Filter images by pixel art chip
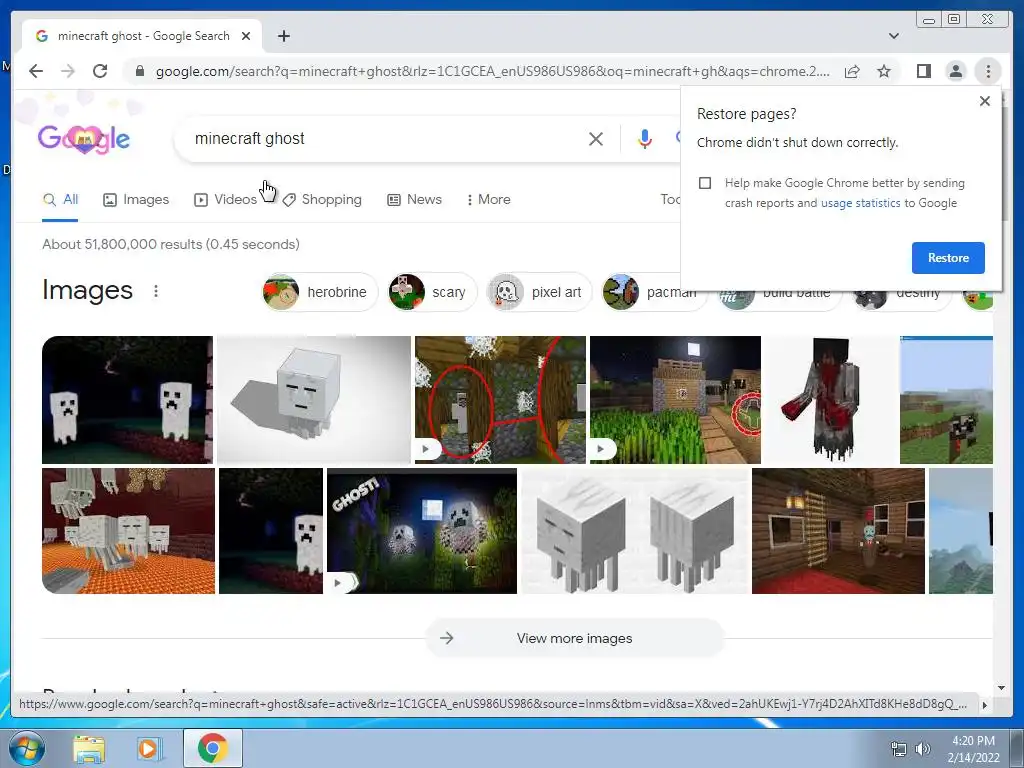1024x768 pixels. [x=539, y=292]
